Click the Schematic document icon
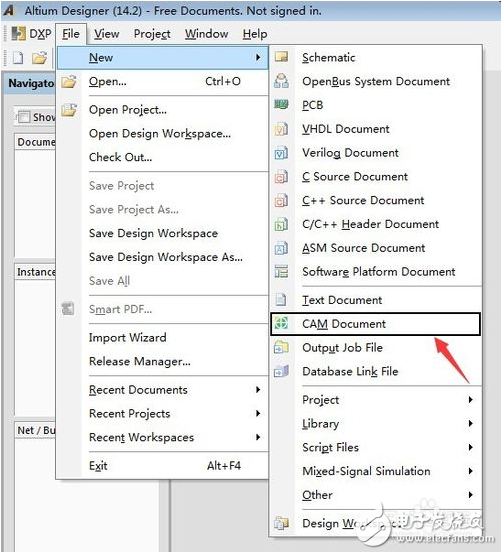The image size is (503, 555). tap(282, 57)
